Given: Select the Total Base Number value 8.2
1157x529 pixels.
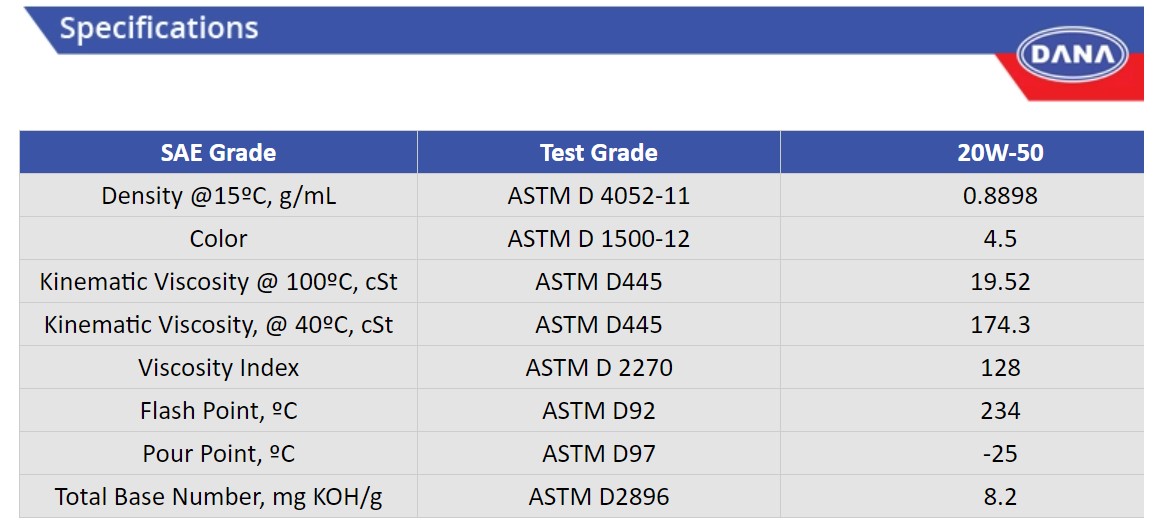Looking at the screenshot, I should (x=1000, y=497).
